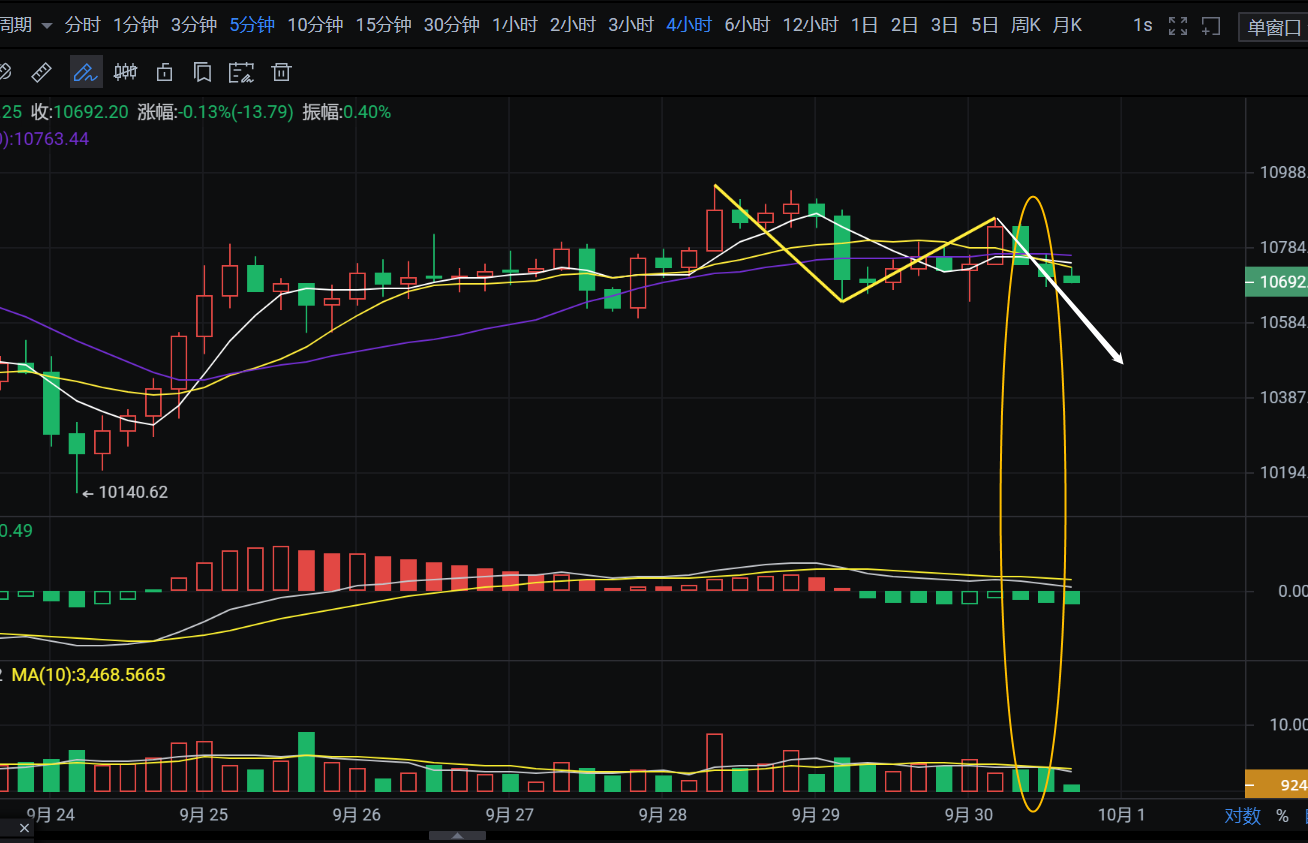1308x843 pixels.
Task: Activate the pen drawing tool
Action: click(x=84, y=72)
